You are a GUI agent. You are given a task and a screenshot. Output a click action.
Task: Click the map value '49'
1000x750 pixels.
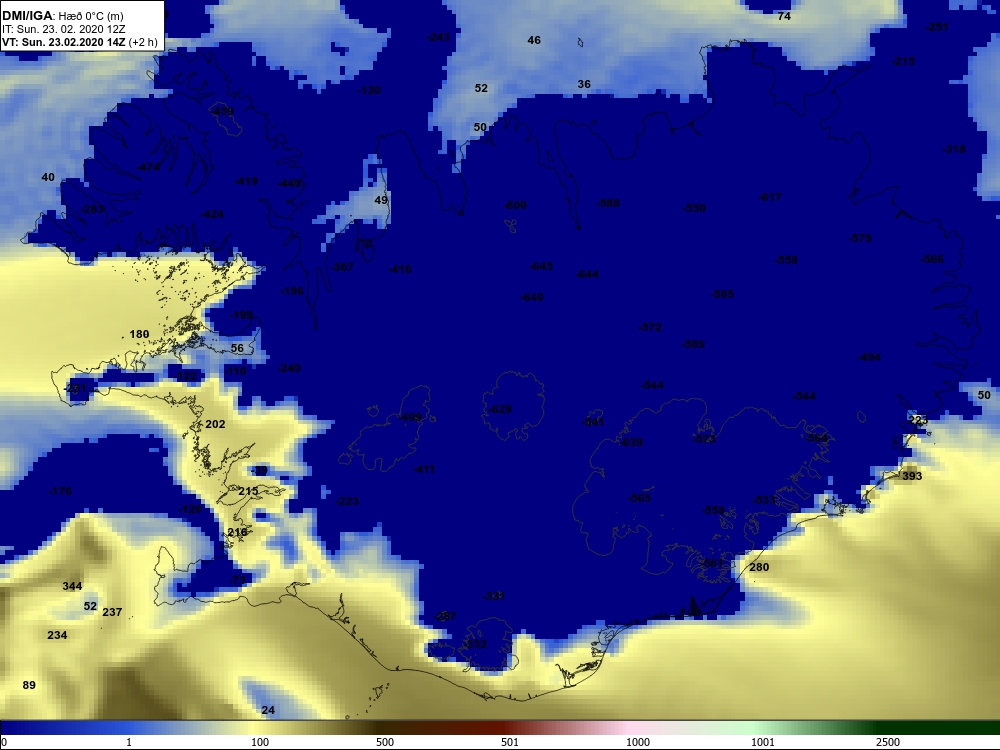point(381,200)
